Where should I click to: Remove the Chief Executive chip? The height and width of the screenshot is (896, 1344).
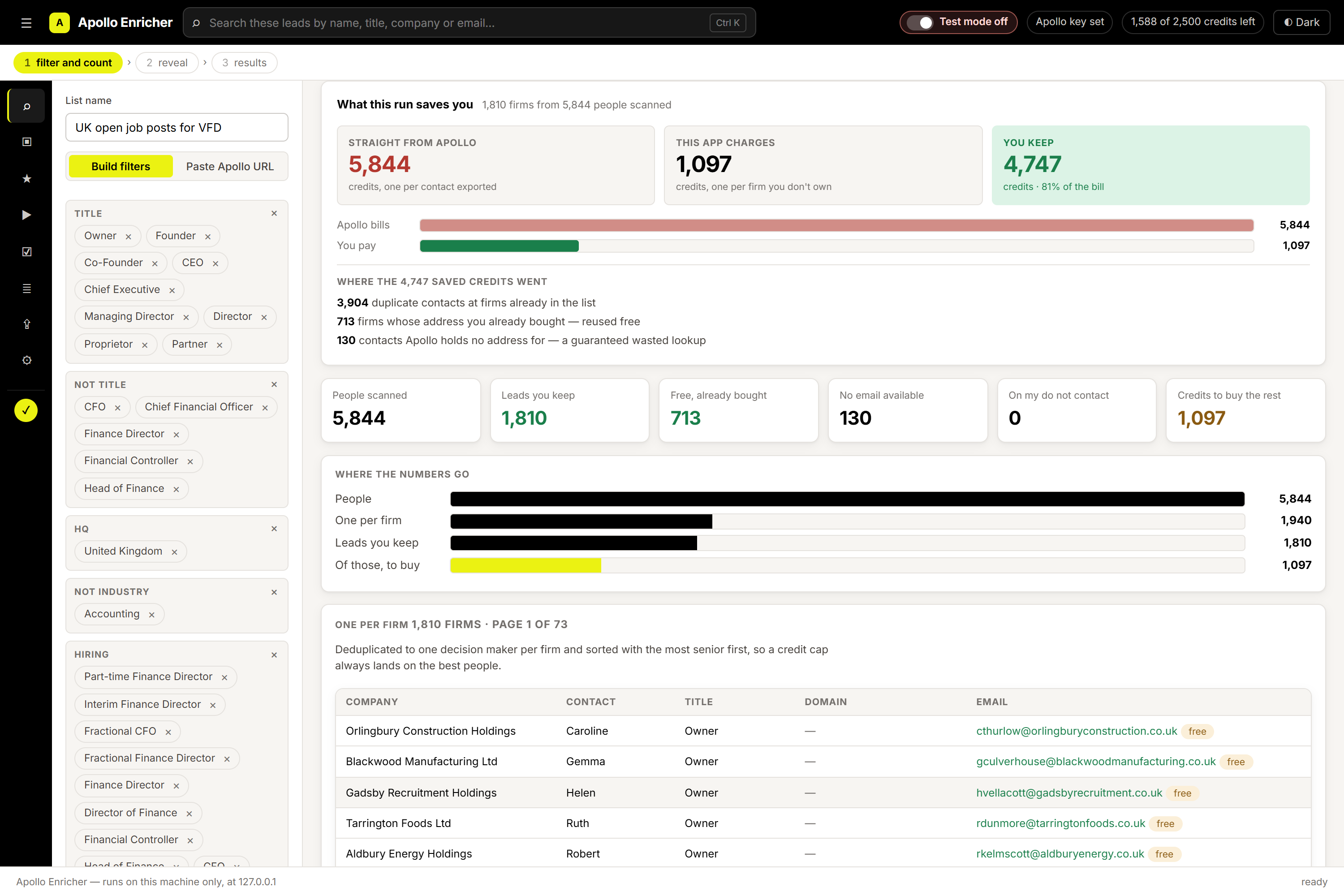tap(172, 290)
